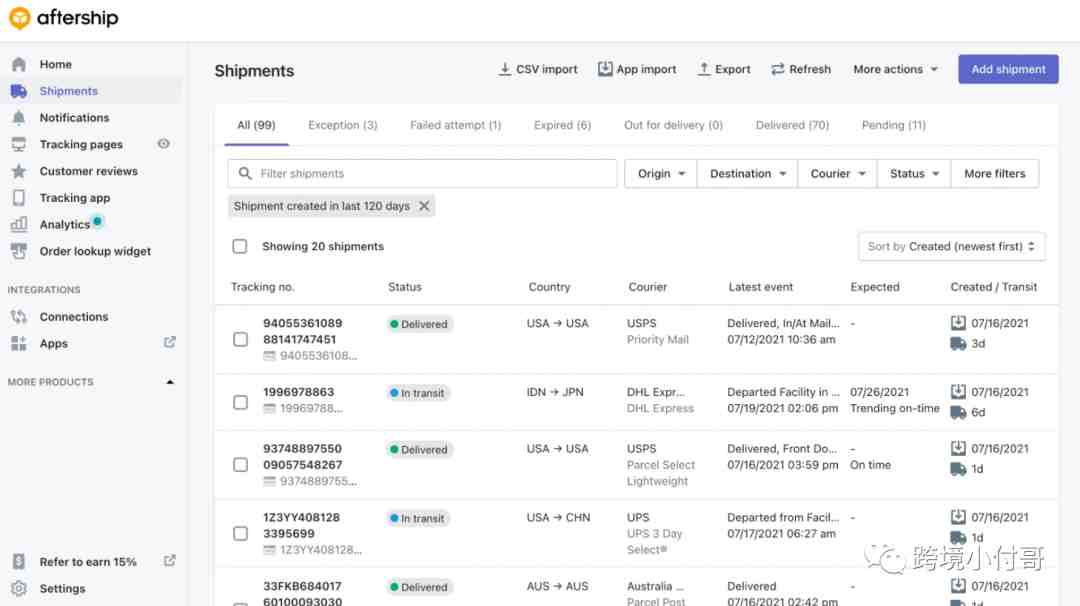
Task: Open Sort by Created dropdown
Action: click(x=951, y=247)
